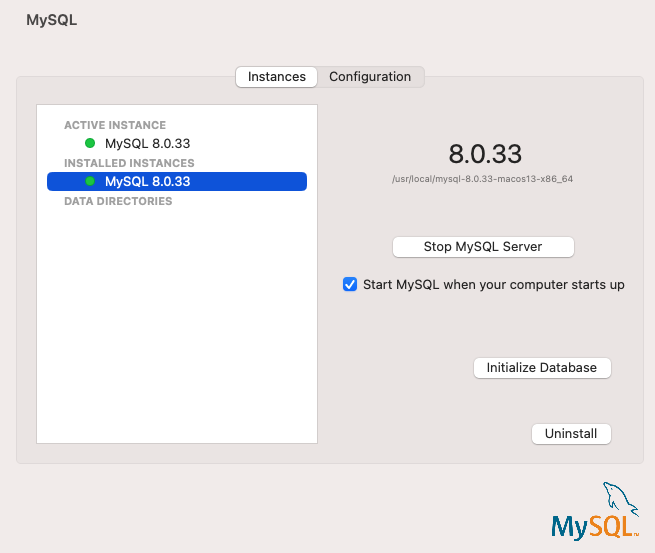The height and width of the screenshot is (553, 655).
Task: Click the MySQL pane title
Action: (52, 20)
